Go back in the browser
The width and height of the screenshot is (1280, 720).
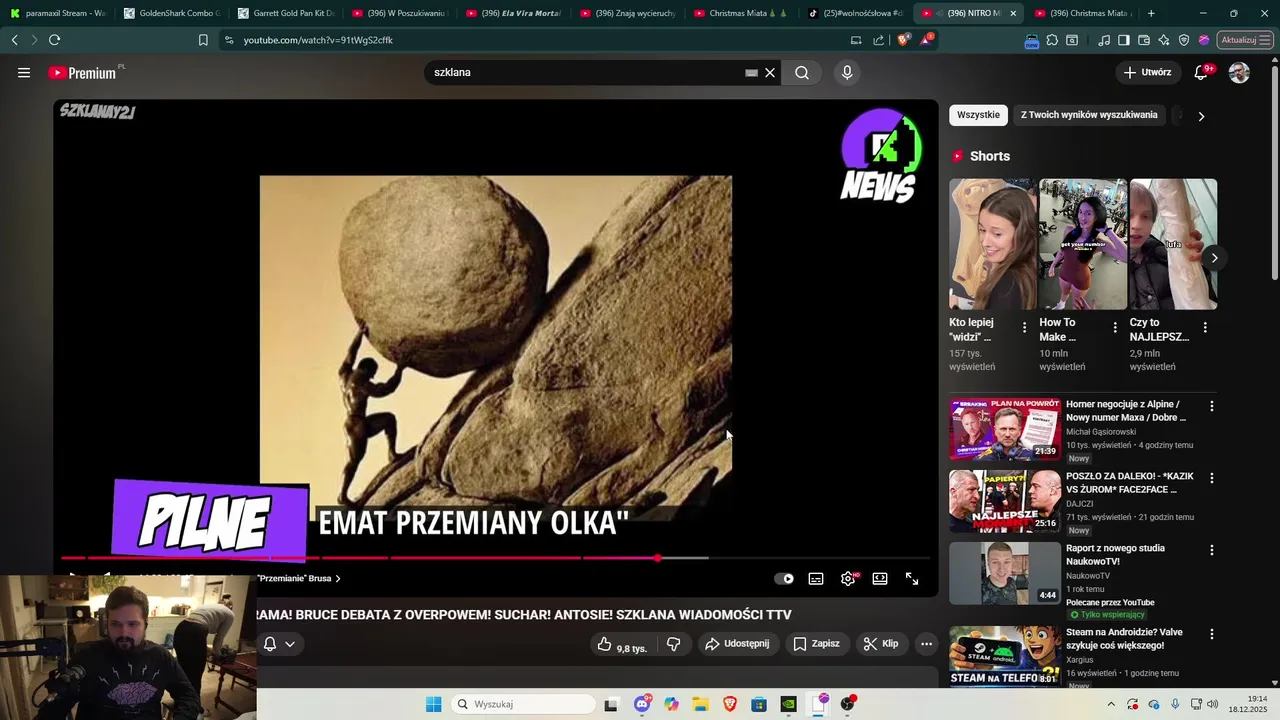coord(14,40)
